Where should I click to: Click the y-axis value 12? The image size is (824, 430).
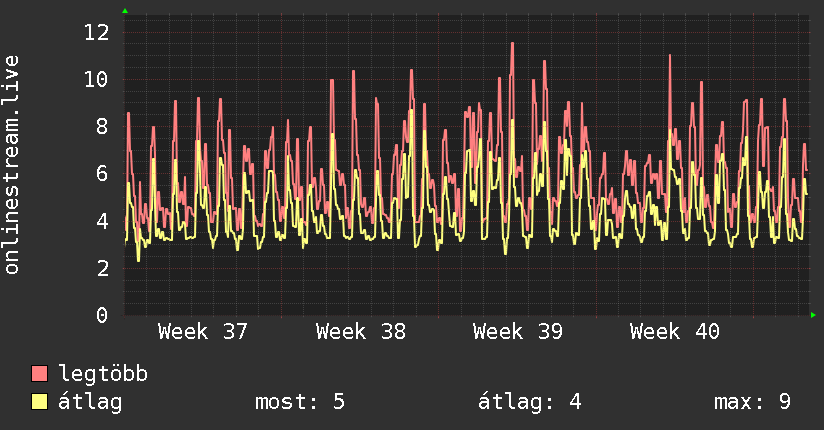tap(97, 33)
